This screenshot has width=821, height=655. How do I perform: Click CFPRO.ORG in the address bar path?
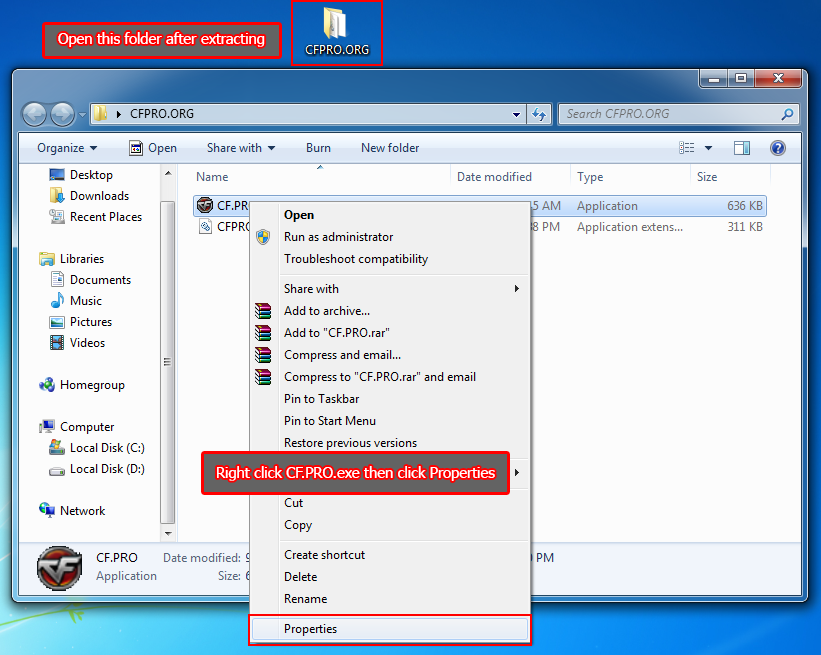click(162, 114)
